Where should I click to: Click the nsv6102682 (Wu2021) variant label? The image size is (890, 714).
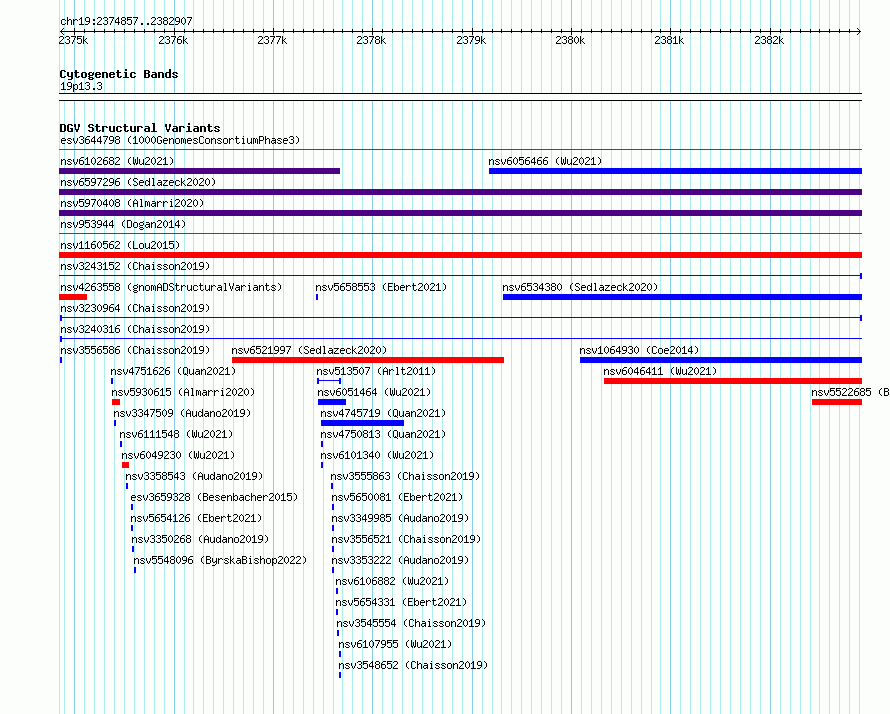[117, 161]
